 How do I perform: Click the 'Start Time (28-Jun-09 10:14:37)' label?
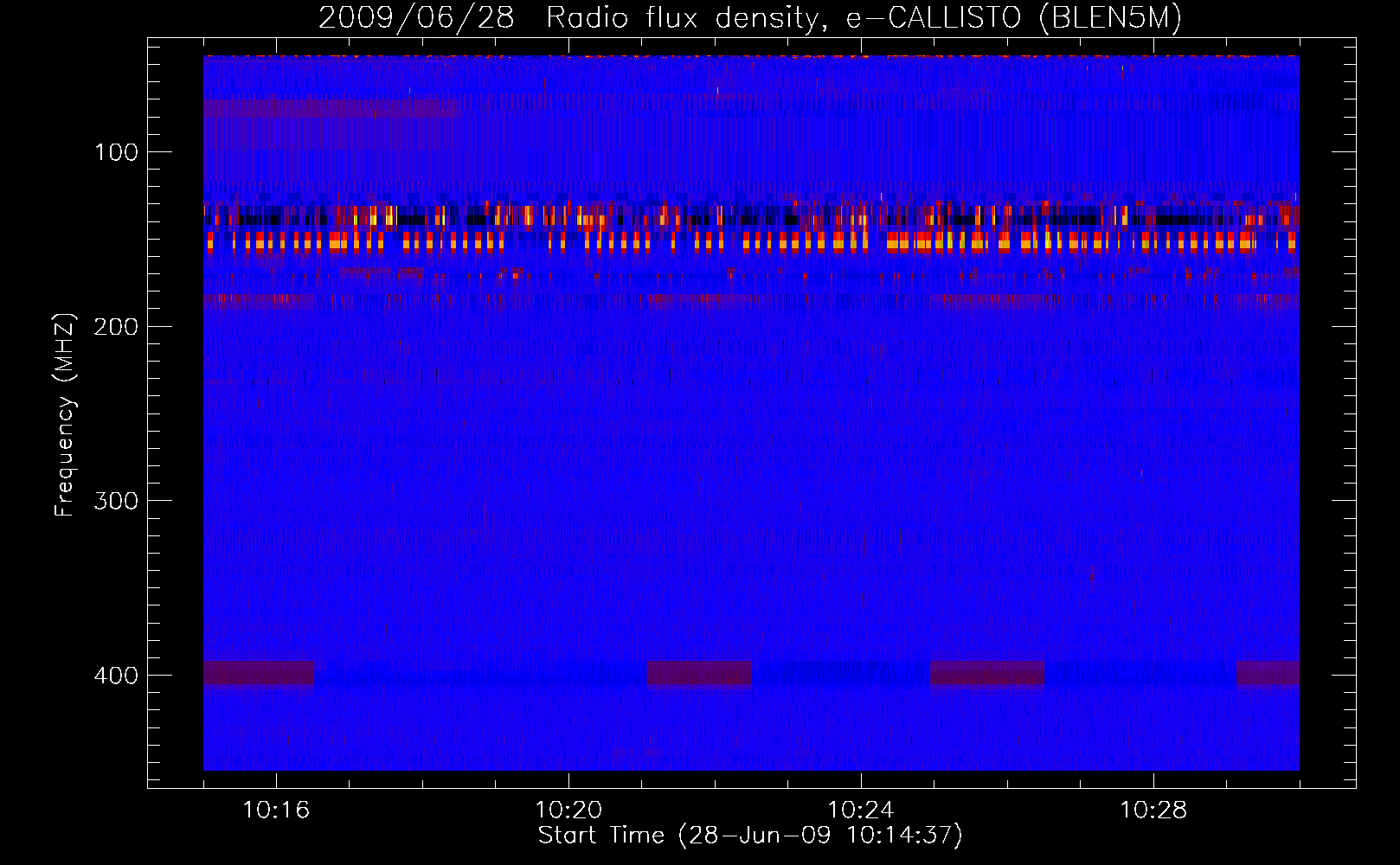click(x=750, y=836)
